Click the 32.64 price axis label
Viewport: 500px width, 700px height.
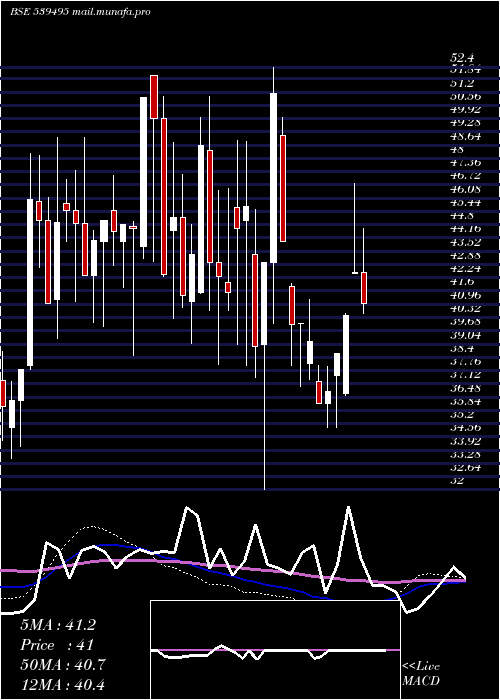pos(466,467)
